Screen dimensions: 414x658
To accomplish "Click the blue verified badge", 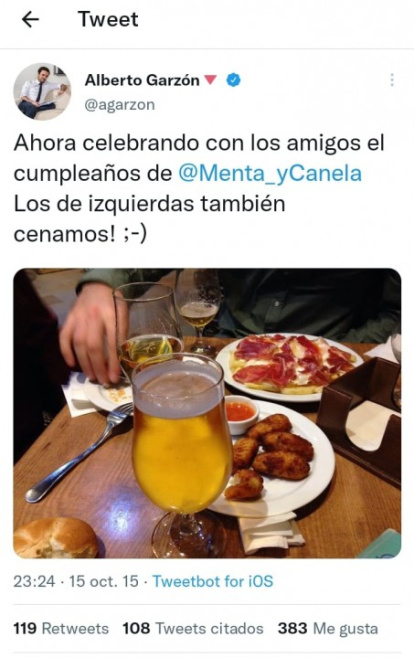I will pyautogui.click(x=234, y=80).
